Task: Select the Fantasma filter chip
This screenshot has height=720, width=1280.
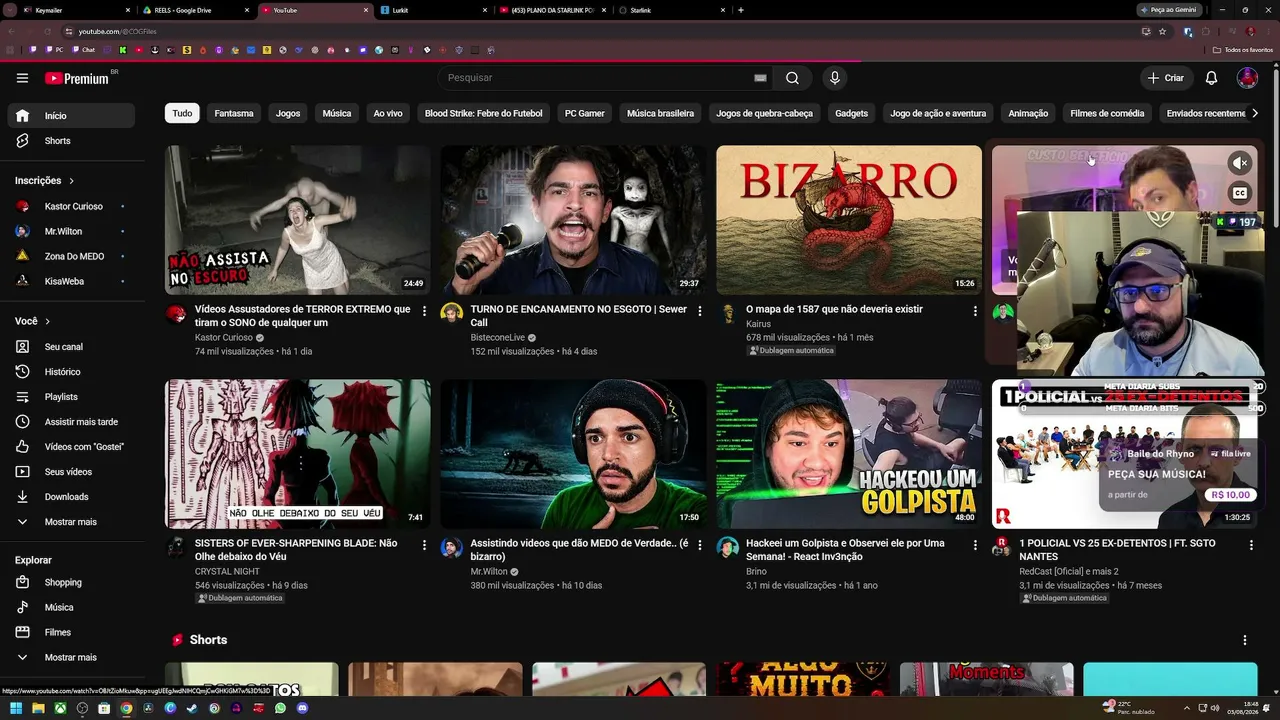Action: click(234, 113)
